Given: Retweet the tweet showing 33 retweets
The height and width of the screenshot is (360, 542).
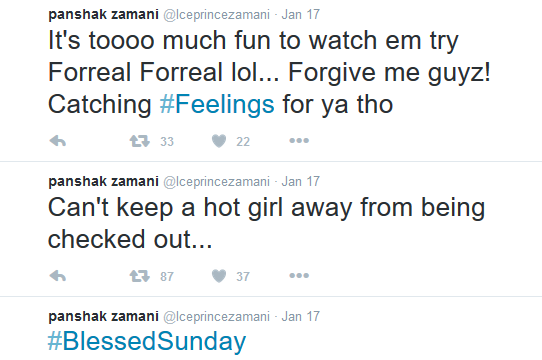Looking at the screenshot, I should pyautogui.click(x=140, y=141).
